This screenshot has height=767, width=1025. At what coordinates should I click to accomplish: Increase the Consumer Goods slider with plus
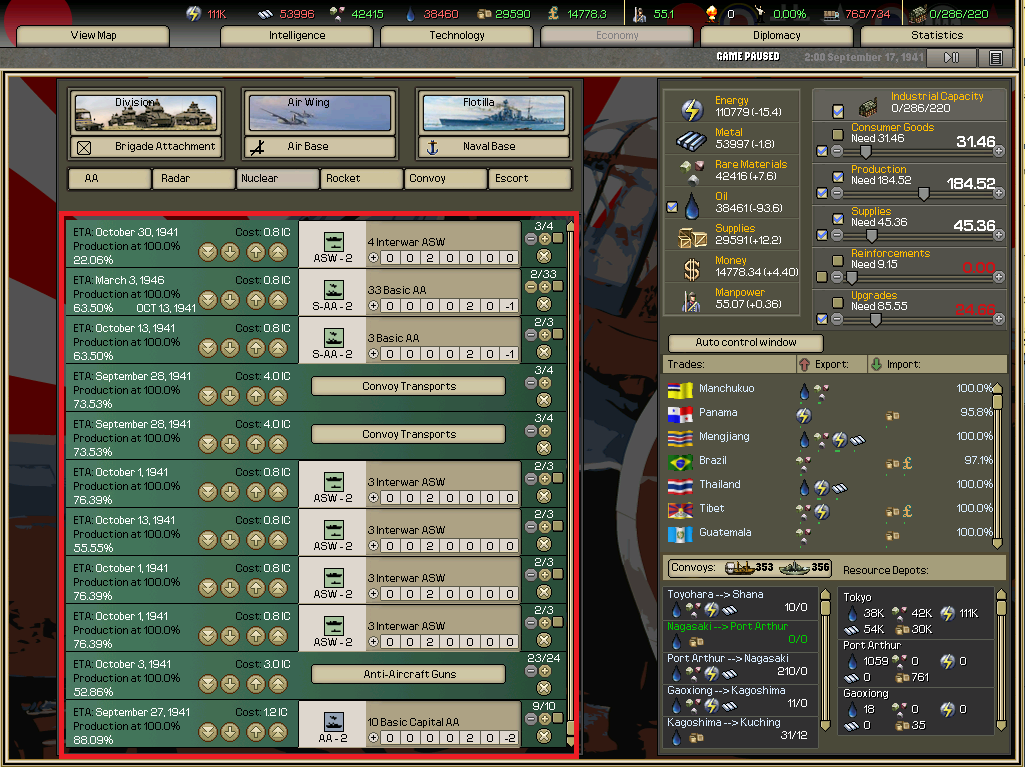click(x=997, y=152)
